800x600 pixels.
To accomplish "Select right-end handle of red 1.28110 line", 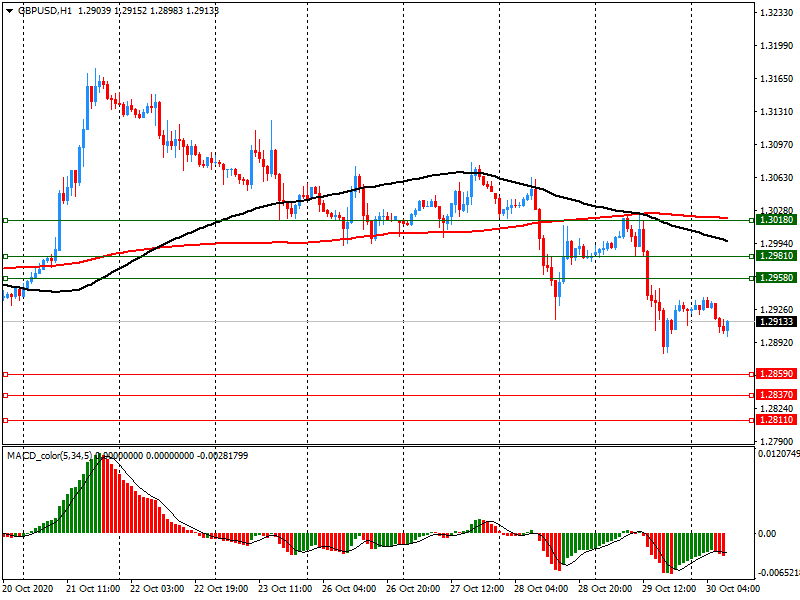I will tap(752, 420).
